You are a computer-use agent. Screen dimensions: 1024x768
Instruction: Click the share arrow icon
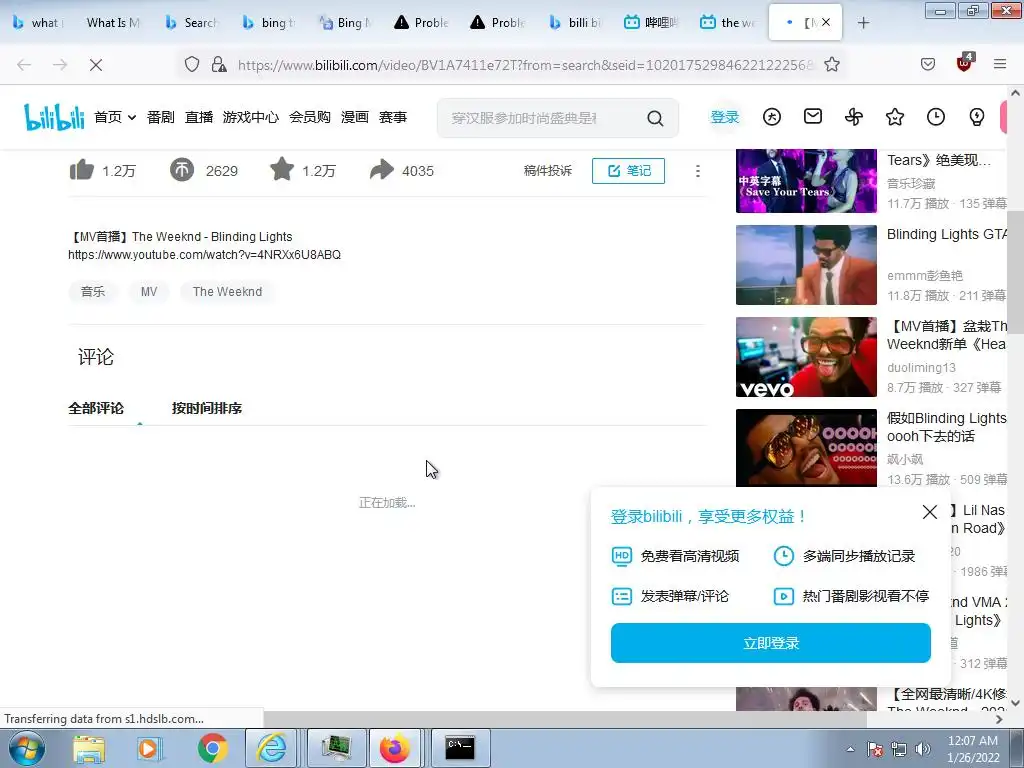click(381, 170)
